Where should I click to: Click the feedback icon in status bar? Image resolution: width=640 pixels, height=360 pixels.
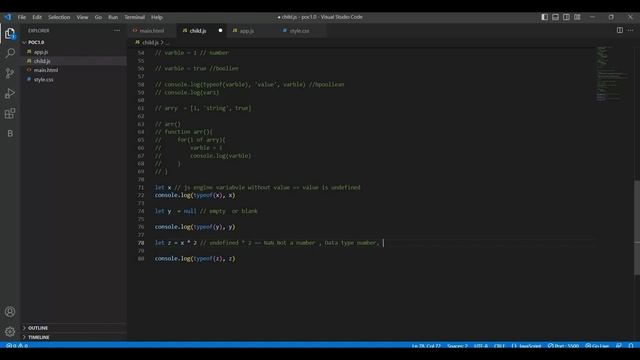(619, 346)
